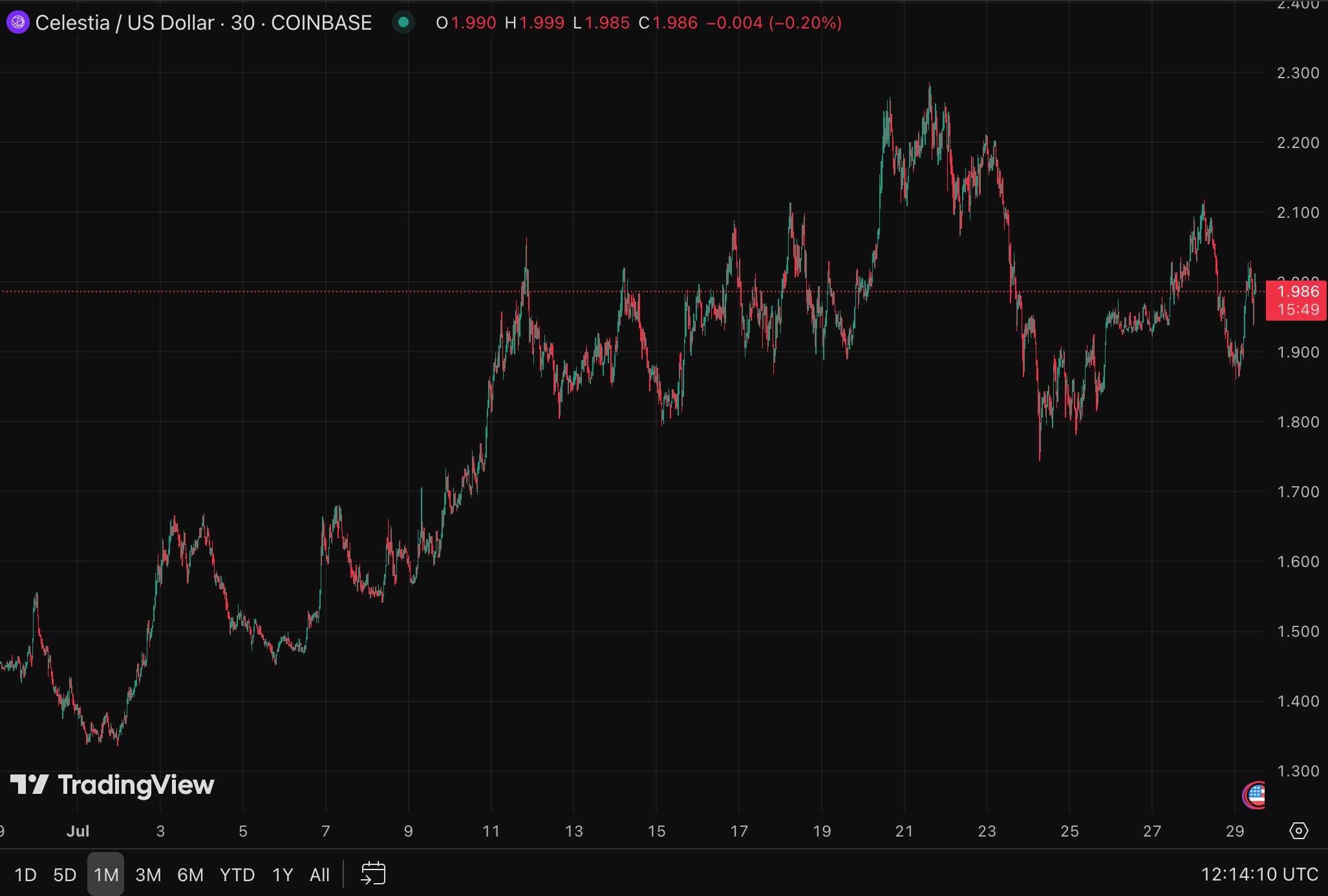The image size is (1328, 896).
Task: Click the high value H1.999 in legend
Action: (535, 23)
